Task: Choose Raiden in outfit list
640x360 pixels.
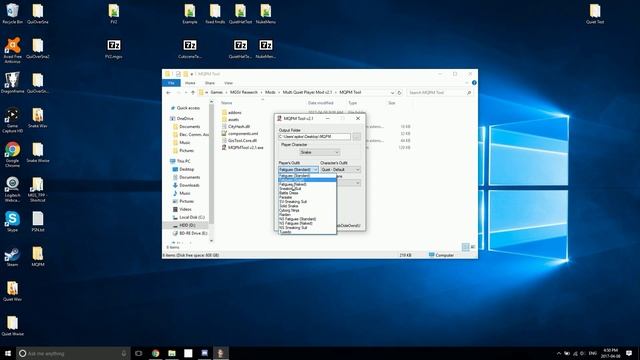Action: pyautogui.click(x=307, y=215)
